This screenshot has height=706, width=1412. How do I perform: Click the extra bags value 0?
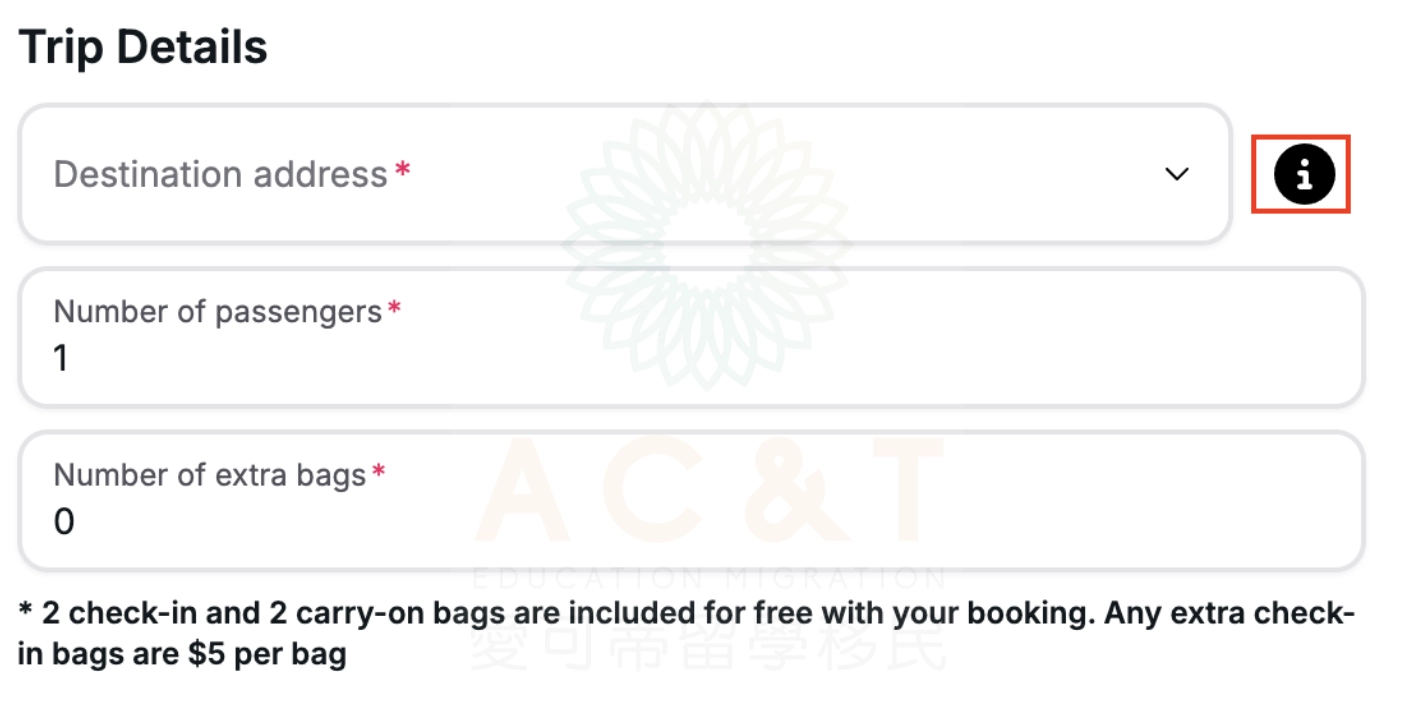pos(63,521)
